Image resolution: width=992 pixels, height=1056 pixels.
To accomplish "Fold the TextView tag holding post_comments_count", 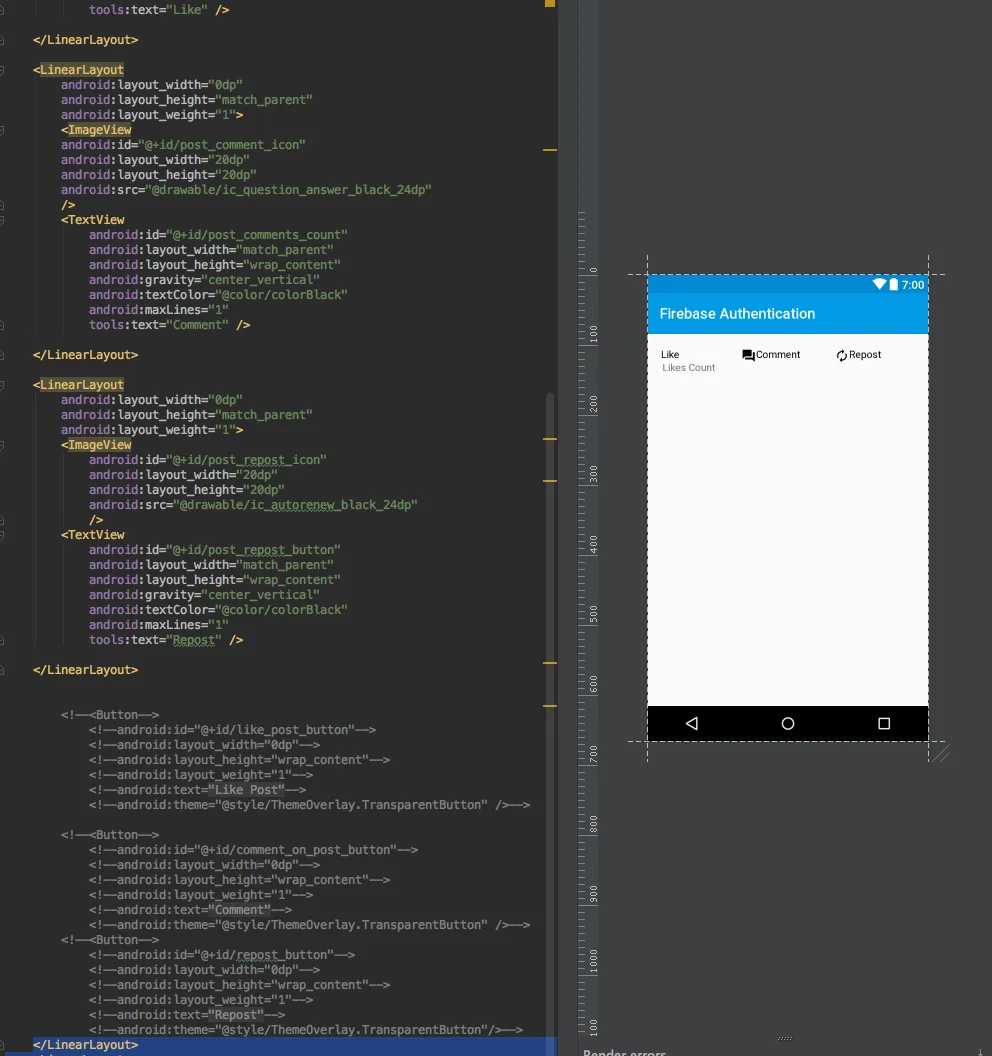I will pyautogui.click(x=2, y=220).
